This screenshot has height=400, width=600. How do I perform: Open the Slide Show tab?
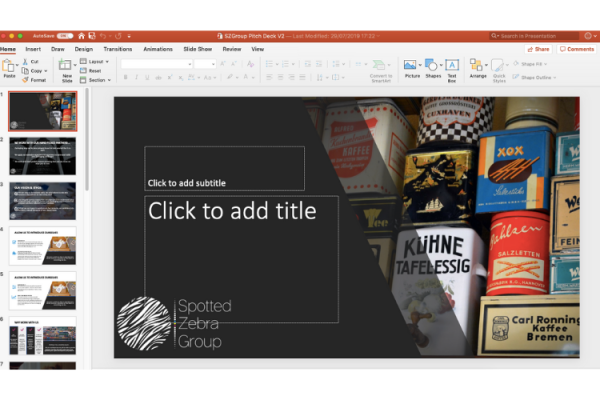(198, 49)
